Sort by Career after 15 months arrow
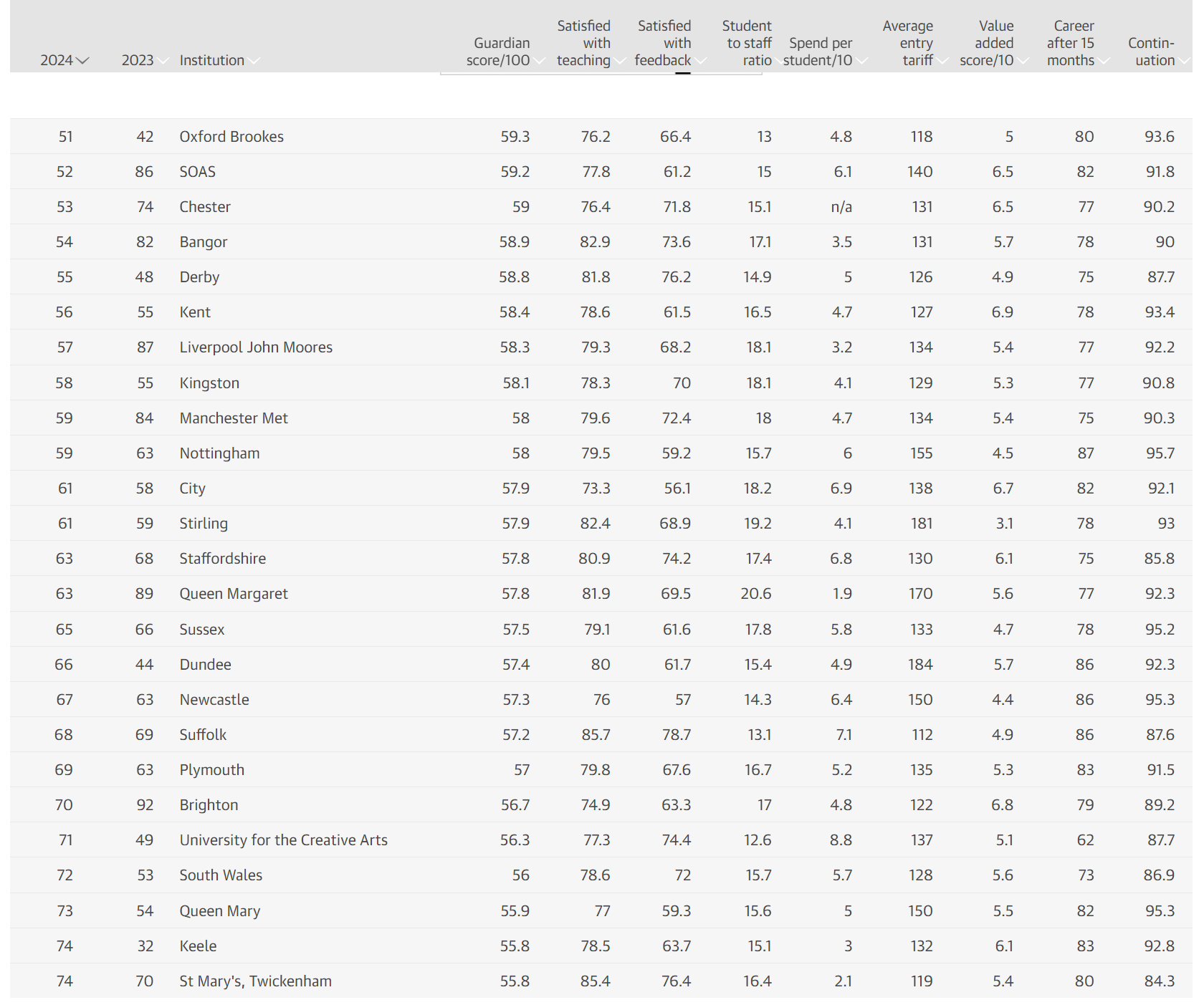 1104,61
